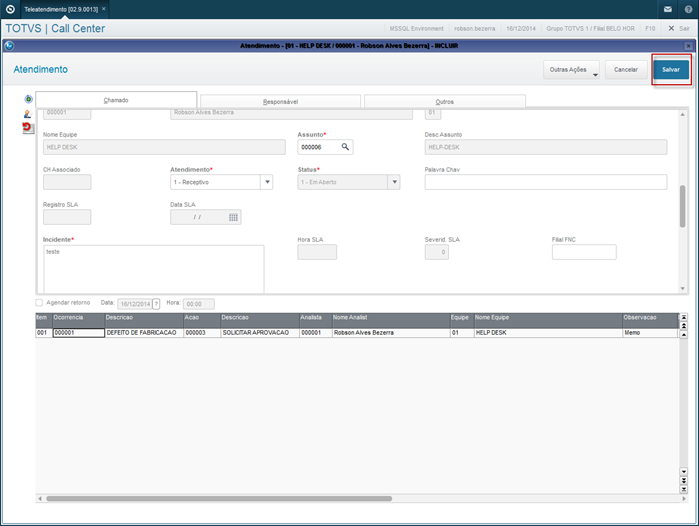Image resolution: width=699 pixels, height=526 pixels.
Task: Expand the Atendimento type dropdown
Action: pyautogui.click(x=267, y=182)
